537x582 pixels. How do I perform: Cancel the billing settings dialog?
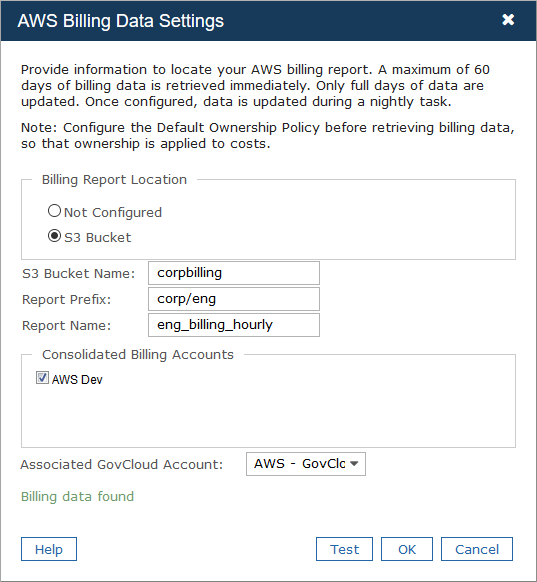(x=477, y=549)
